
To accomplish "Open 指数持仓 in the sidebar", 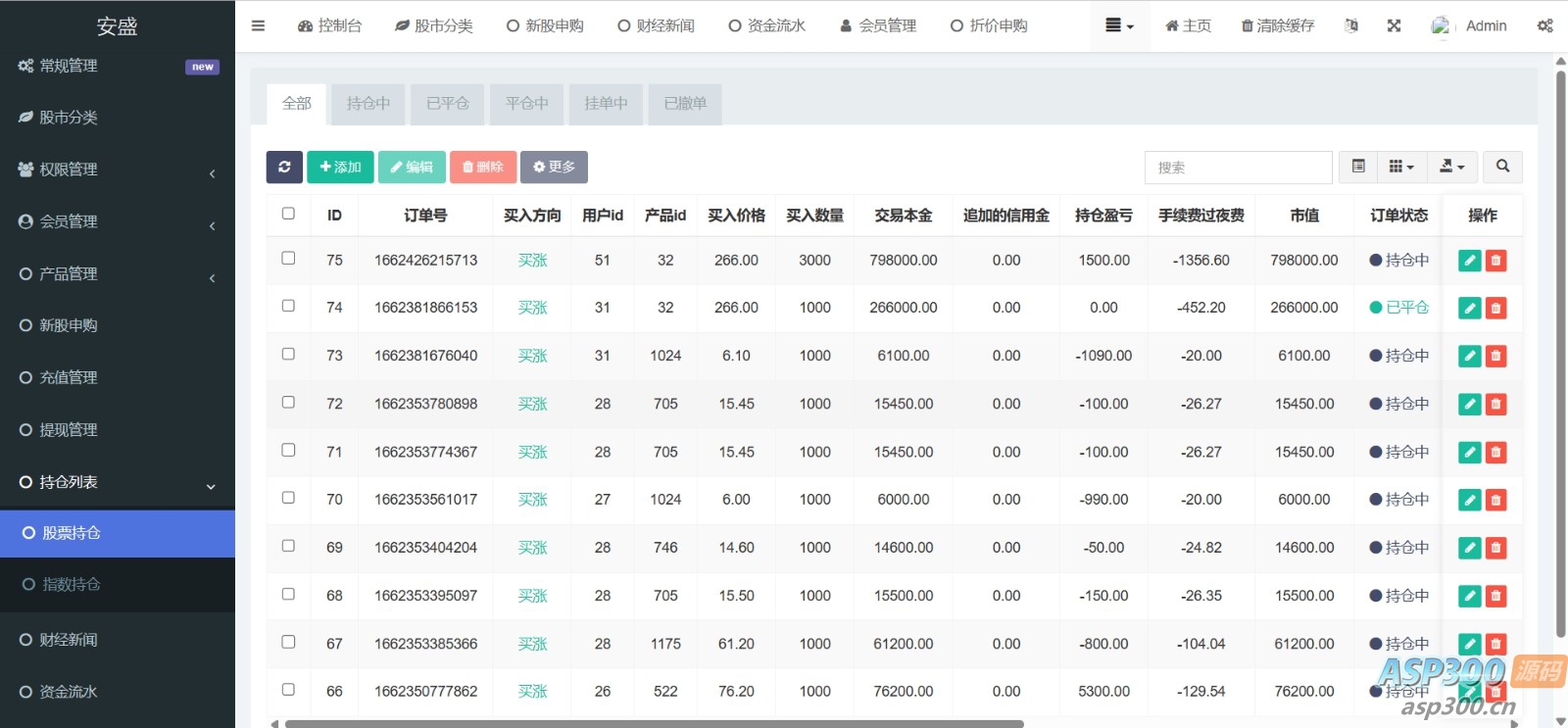I will click(x=72, y=584).
